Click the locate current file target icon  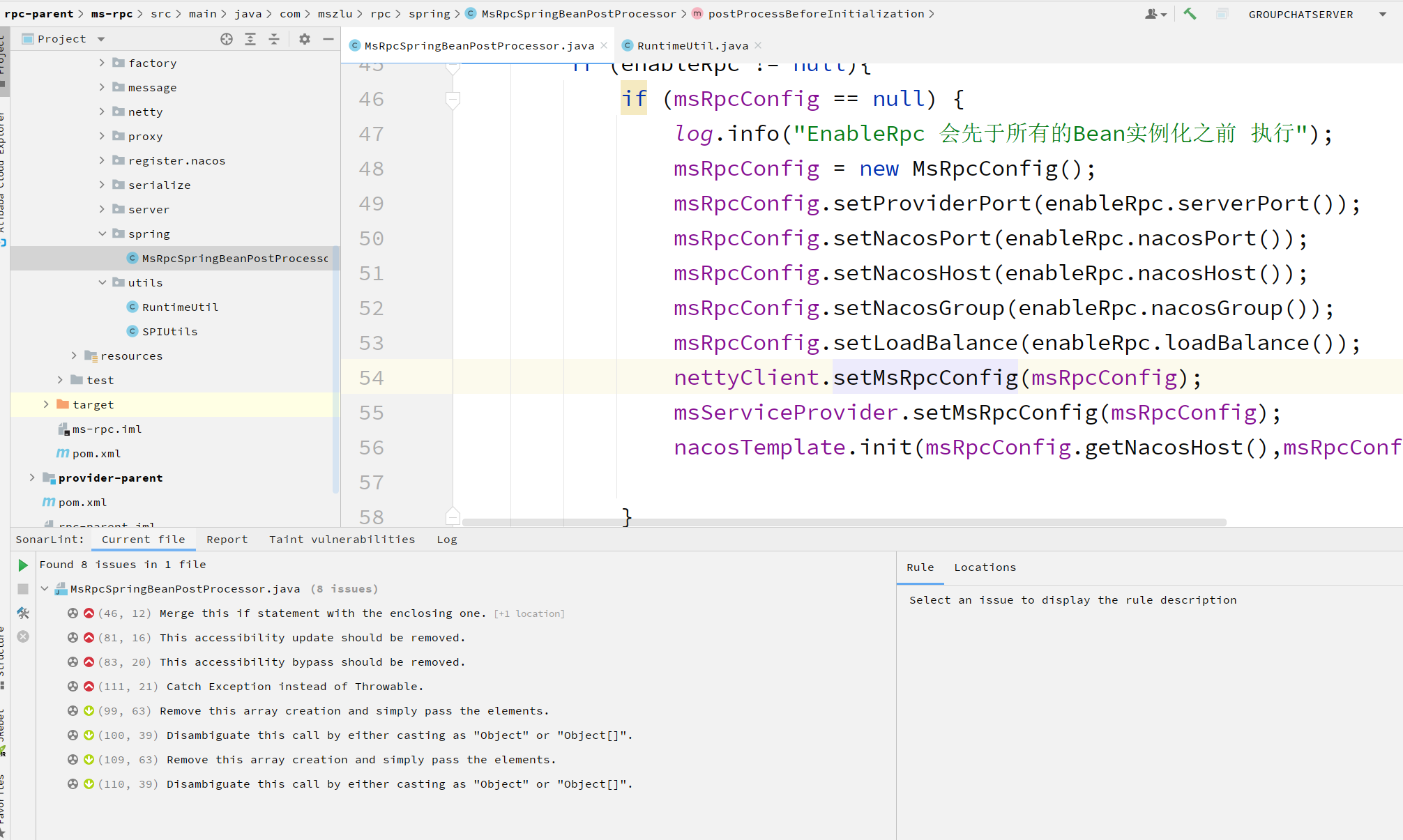coord(227,39)
